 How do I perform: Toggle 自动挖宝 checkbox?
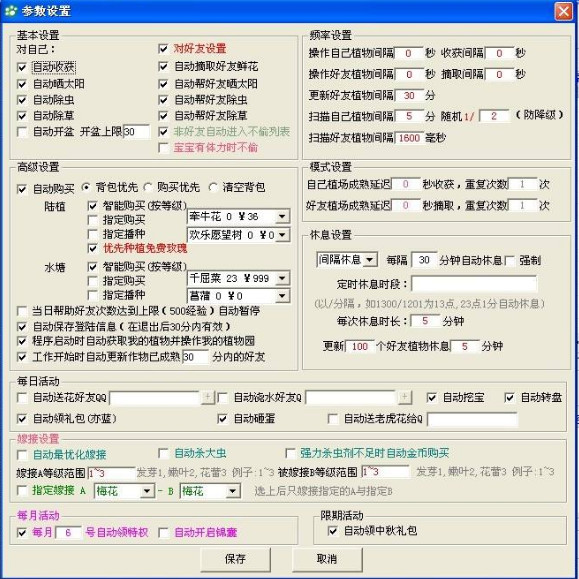(431, 398)
